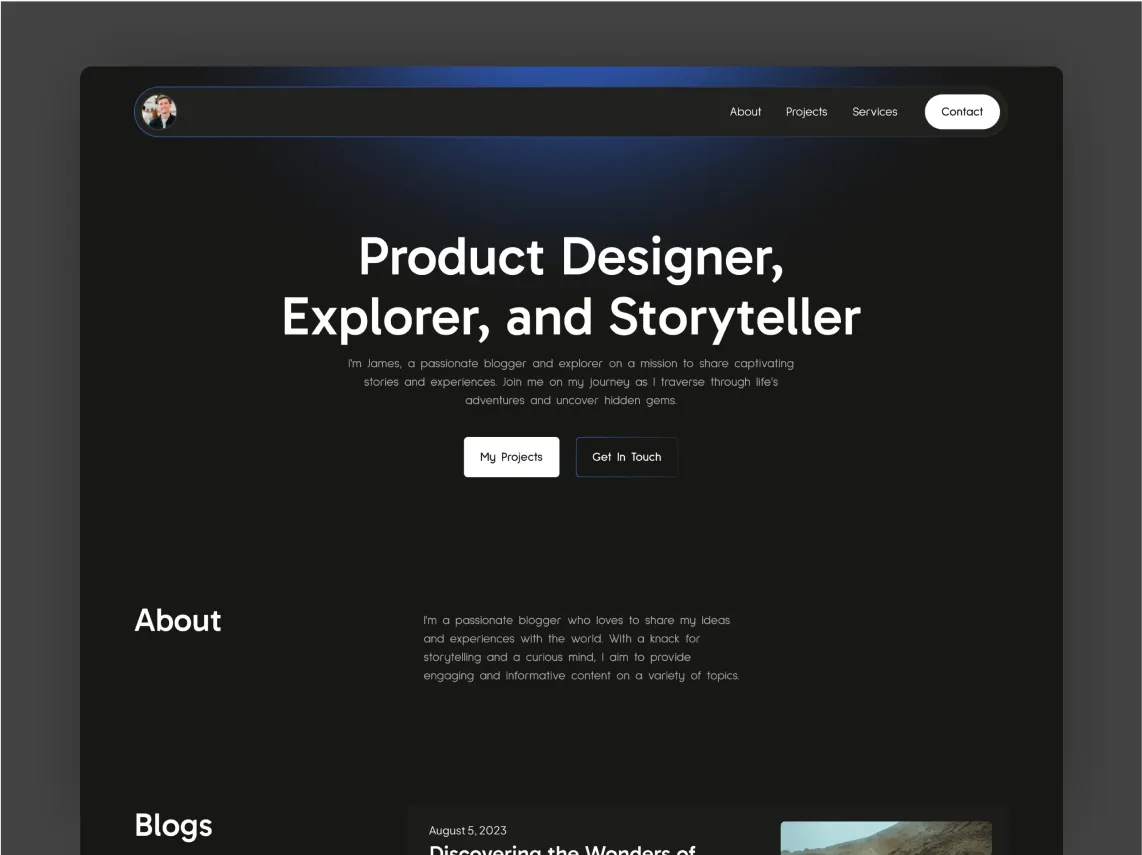Screen dimensions: 1142x855
Task: Click the white Contact pill button
Action: click(962, 111)
